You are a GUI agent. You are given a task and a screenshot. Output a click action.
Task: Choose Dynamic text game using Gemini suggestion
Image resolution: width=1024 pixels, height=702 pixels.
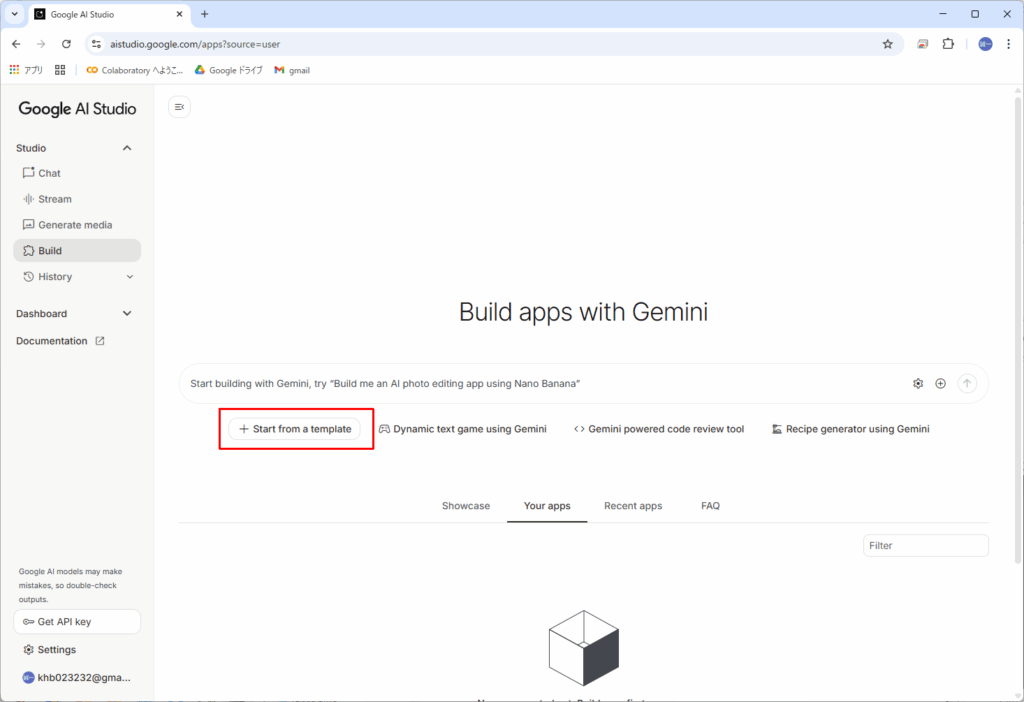463,429
